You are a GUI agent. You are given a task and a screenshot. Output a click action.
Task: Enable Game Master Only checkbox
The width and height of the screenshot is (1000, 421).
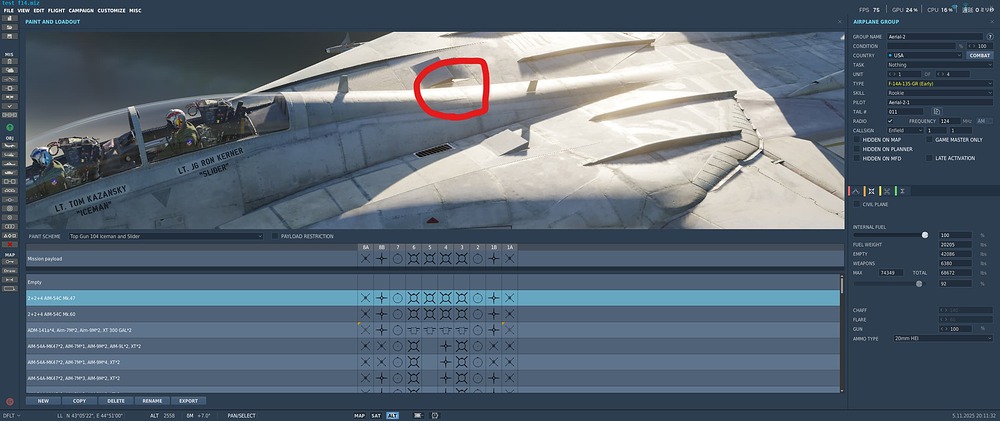(929, 139)
